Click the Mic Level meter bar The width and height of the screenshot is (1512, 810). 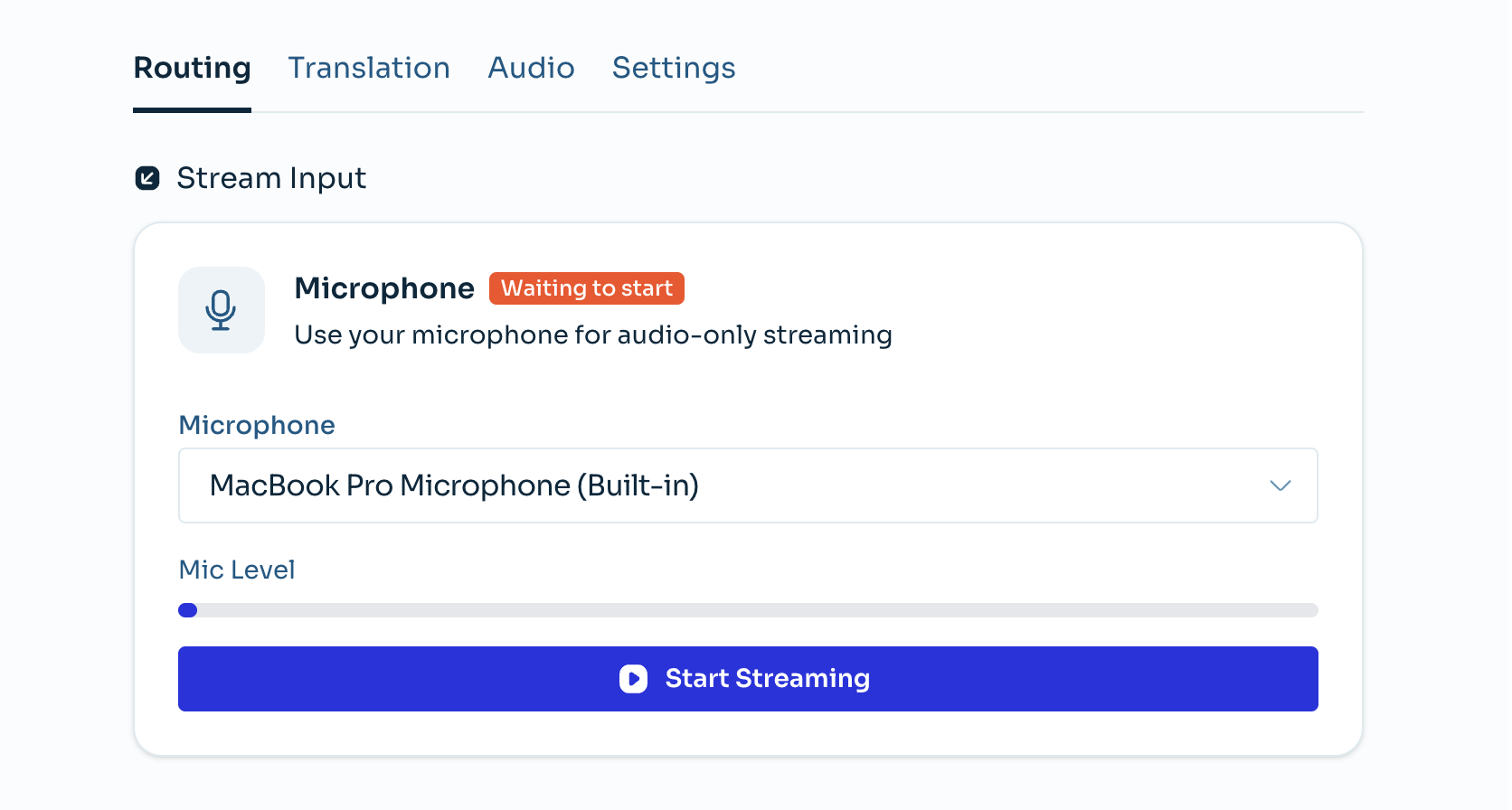[747, 610]
